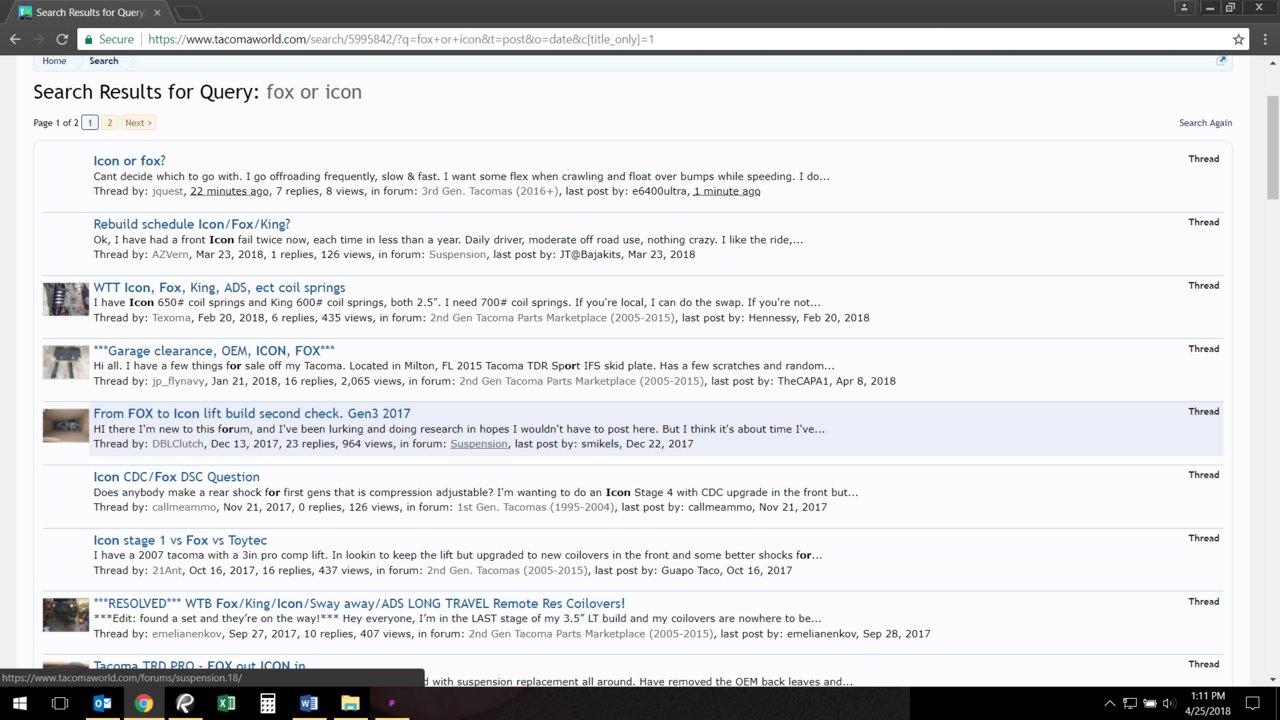Open the Garage clearance OEM ICON FOX thread
1280x720 pixels.
pos(214,350)
